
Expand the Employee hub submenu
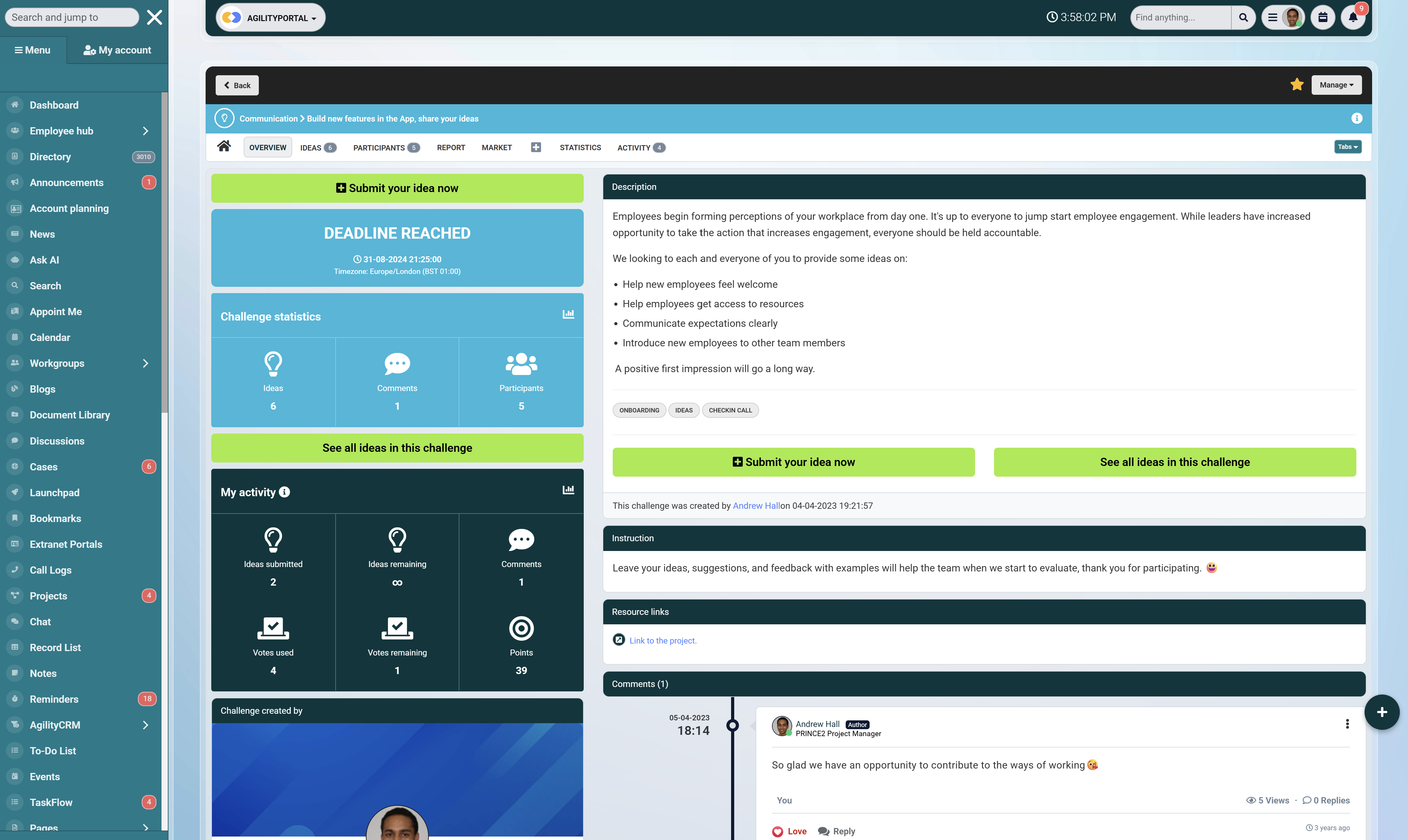coord(145,131)
